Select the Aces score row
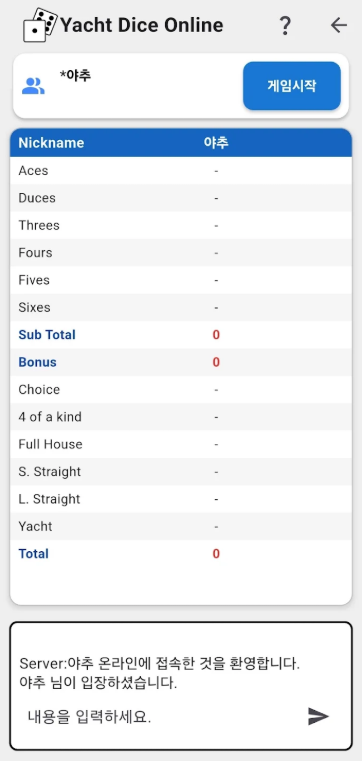The image size is (362, 761). pos(181,171)
